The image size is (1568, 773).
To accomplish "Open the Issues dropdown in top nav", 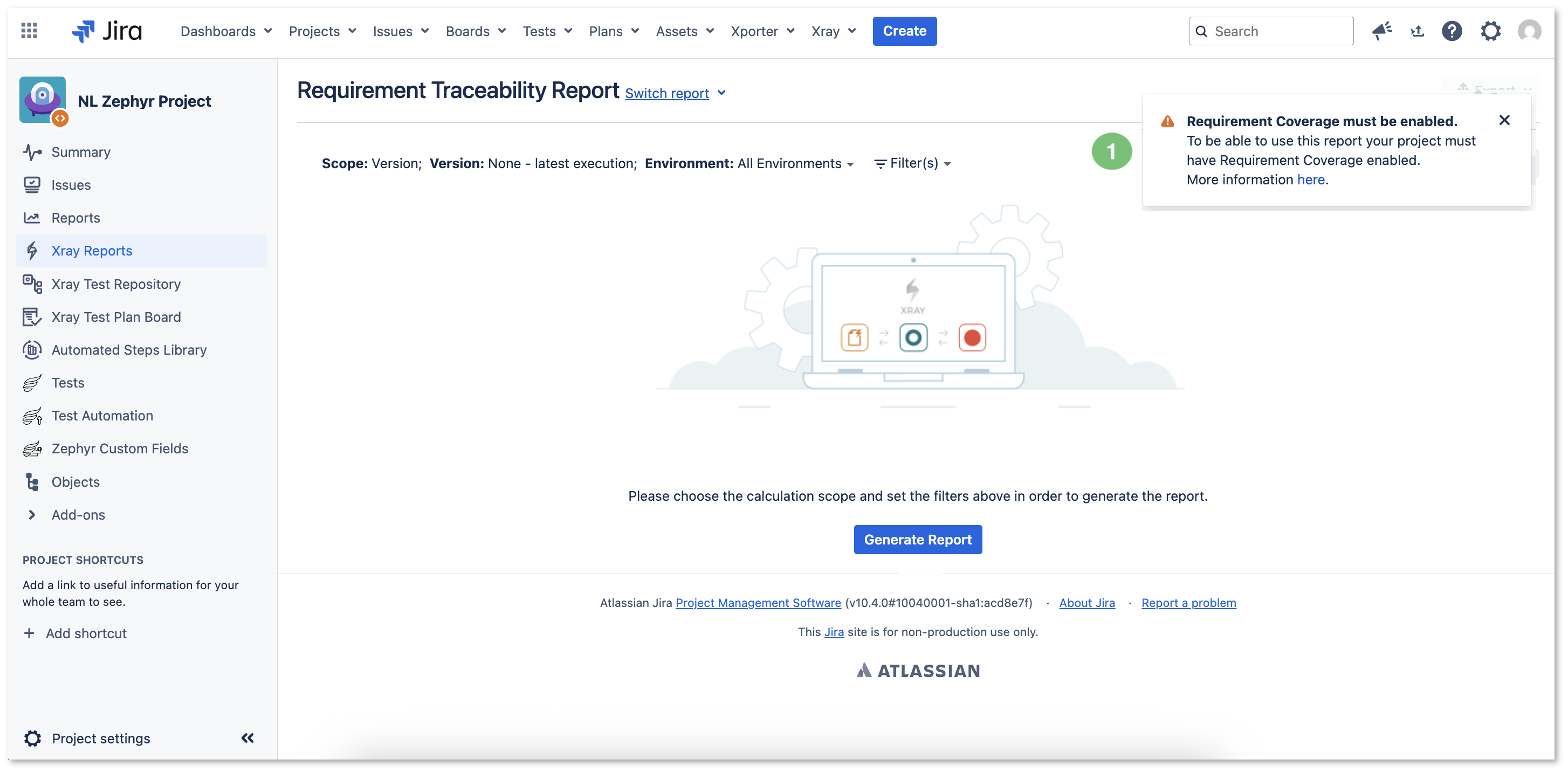I will 401,31.
